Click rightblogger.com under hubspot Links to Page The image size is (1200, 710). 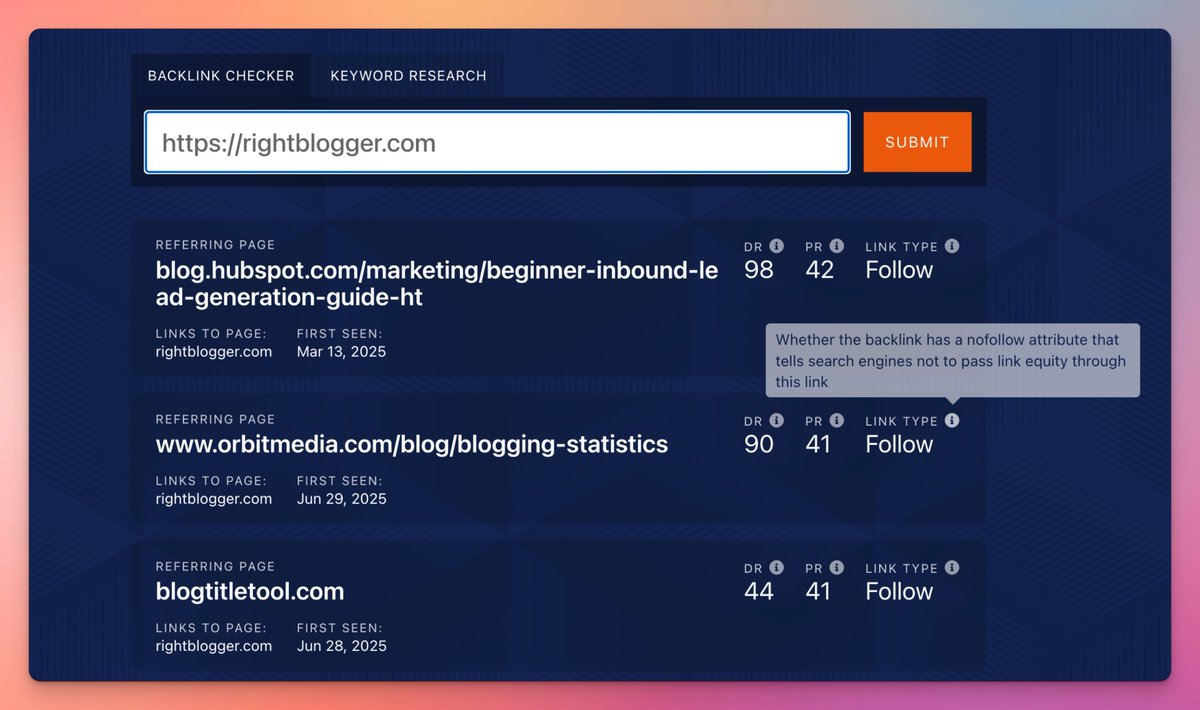coord(214,352)
